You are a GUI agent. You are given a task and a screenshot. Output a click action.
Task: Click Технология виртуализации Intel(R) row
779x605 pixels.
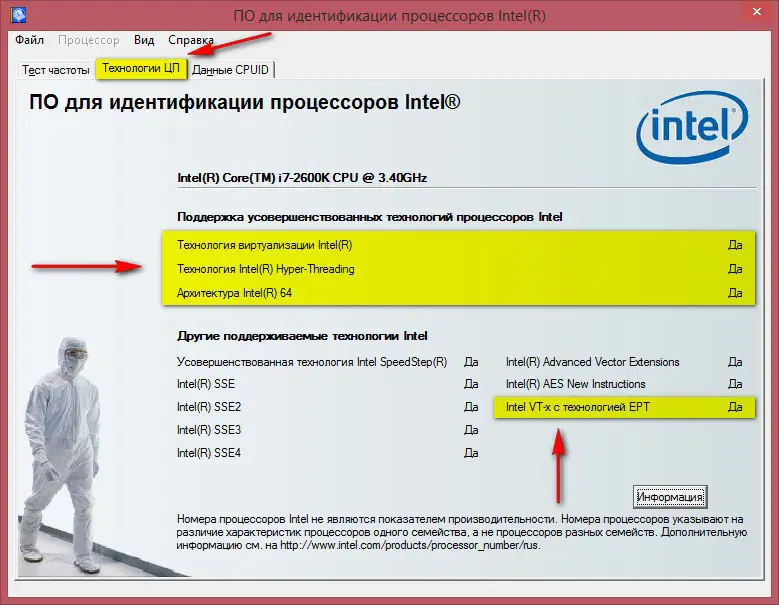(x=459, y=245)
